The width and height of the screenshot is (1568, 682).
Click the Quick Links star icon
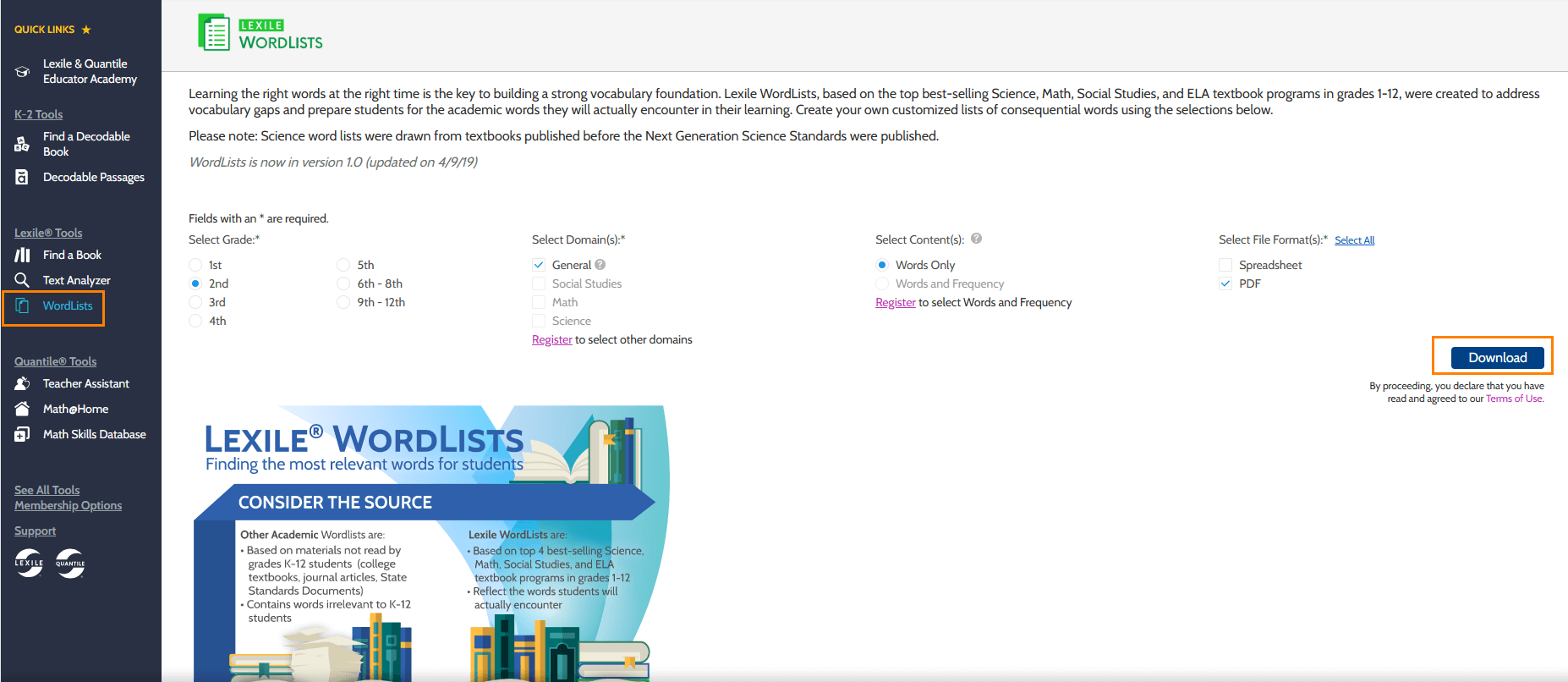[x=86, y=30]
